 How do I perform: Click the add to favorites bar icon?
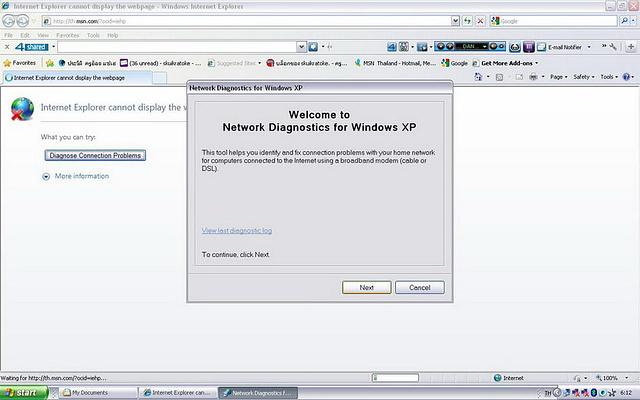point(50,63)
